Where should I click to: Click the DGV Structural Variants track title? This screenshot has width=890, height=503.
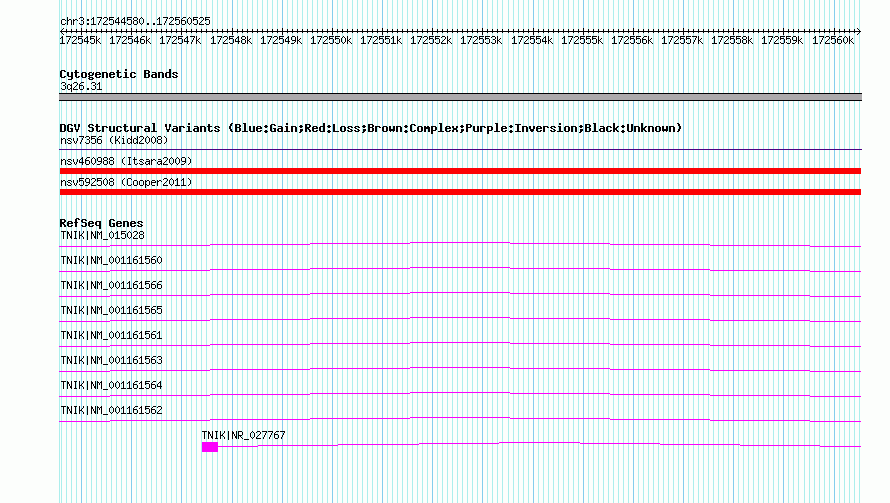(x=370, y=128)
